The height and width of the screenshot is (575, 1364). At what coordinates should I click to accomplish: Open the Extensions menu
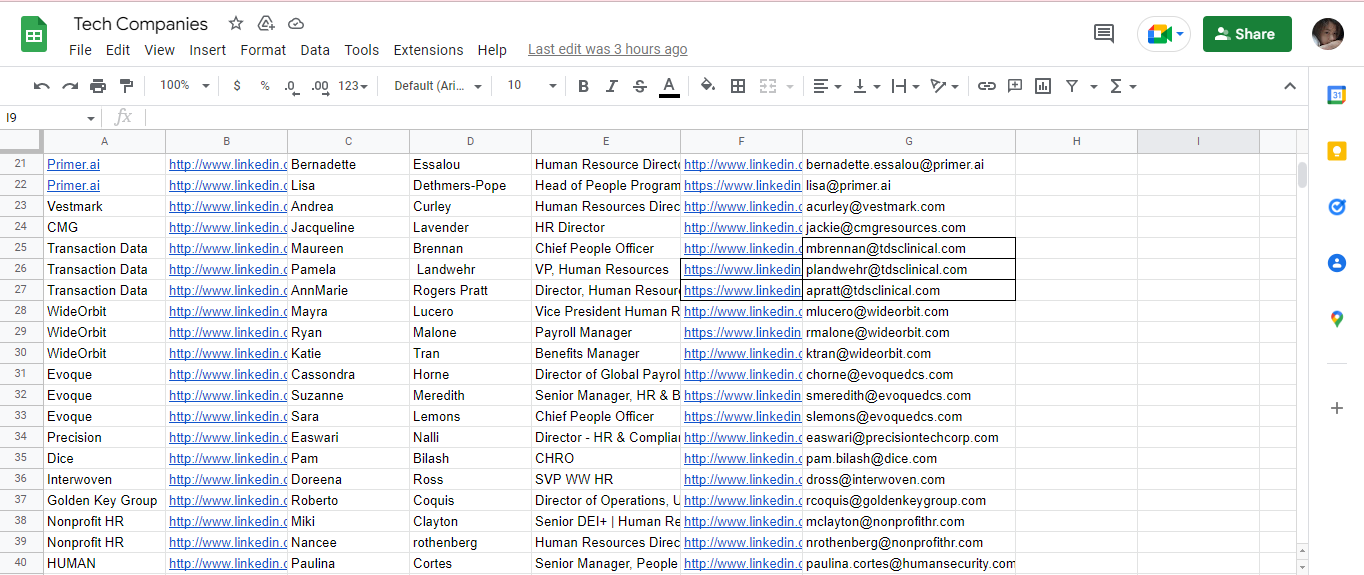(x=429, y=50)
